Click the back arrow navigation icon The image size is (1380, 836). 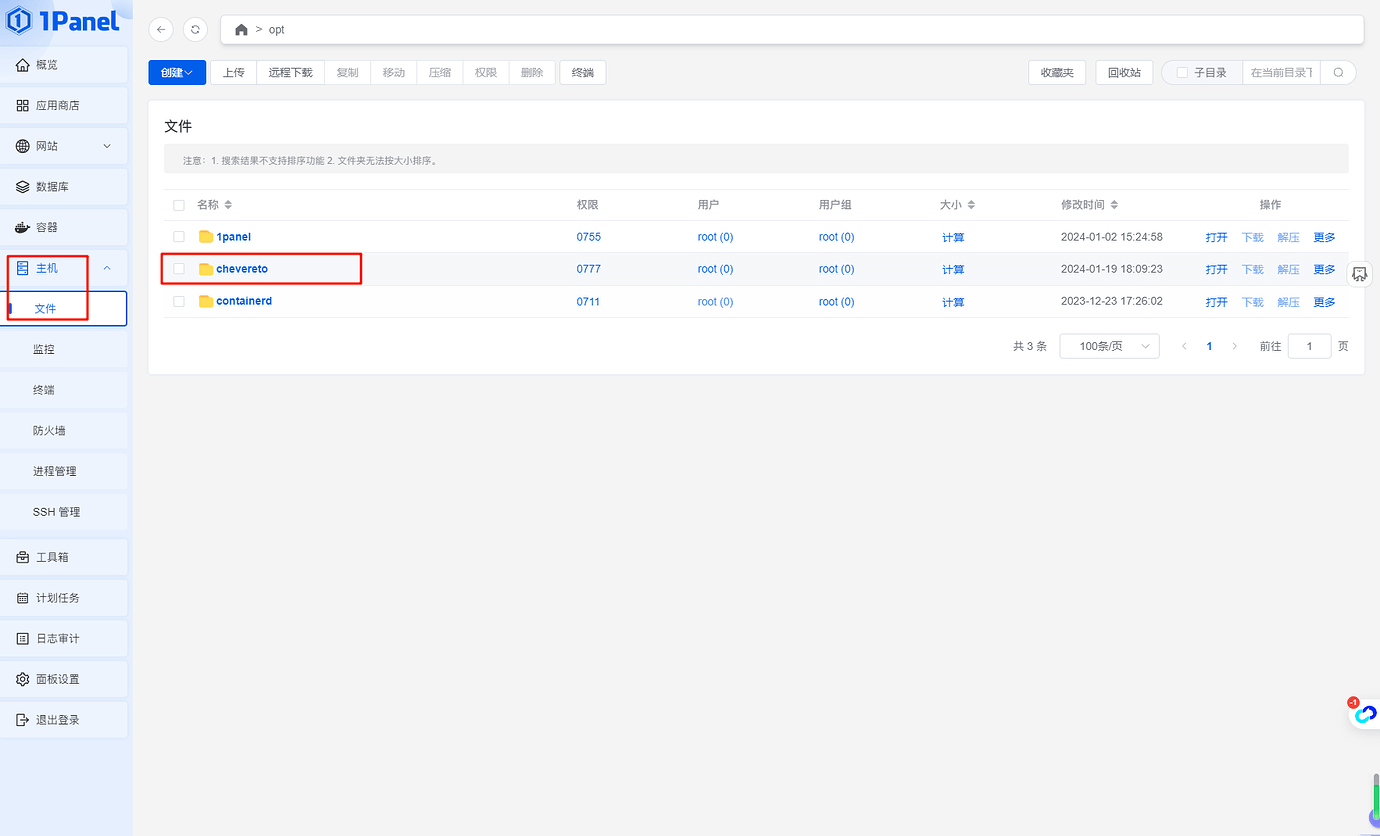click(x=161, y=30)
